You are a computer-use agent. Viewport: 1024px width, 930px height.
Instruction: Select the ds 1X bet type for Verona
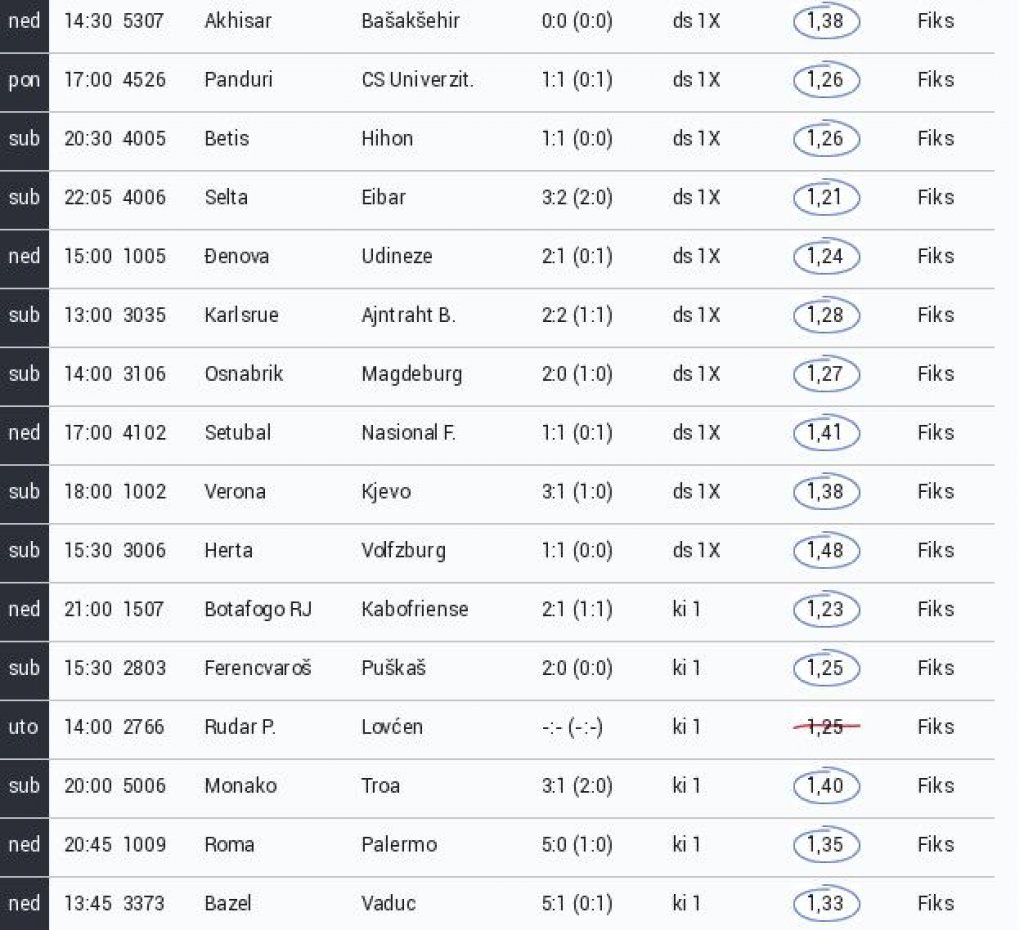696,491
